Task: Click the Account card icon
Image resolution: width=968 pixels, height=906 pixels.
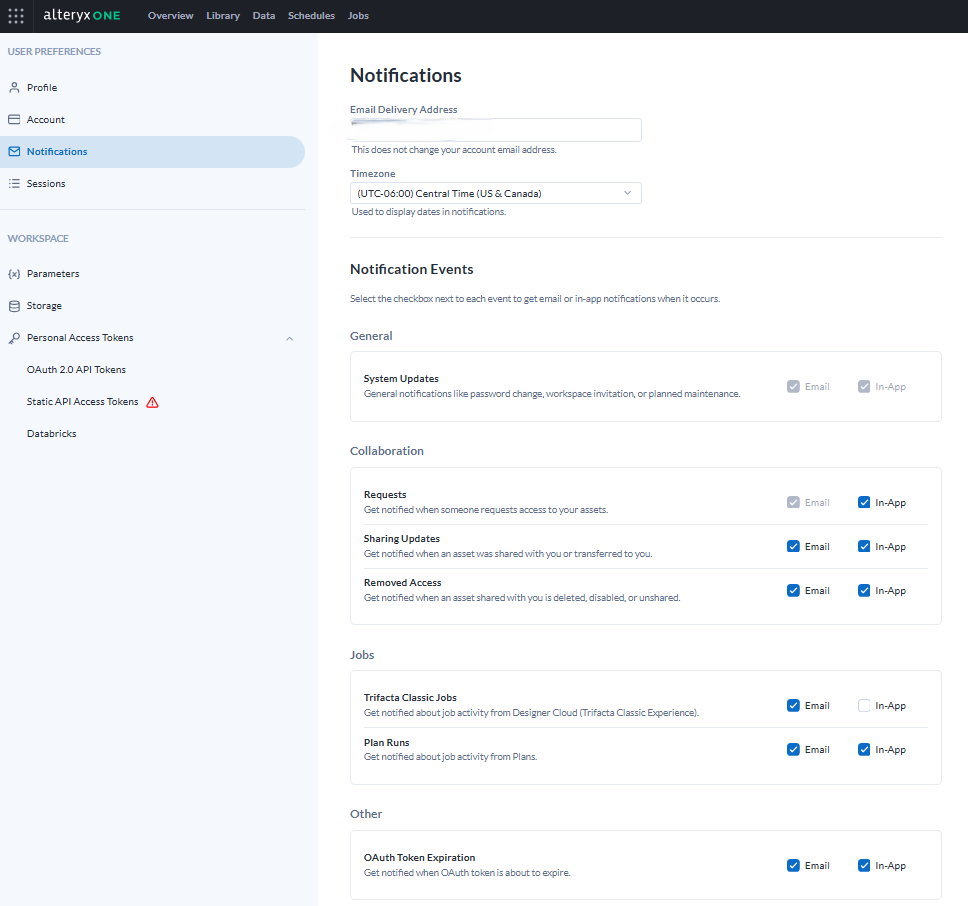Action: [14, 120]
